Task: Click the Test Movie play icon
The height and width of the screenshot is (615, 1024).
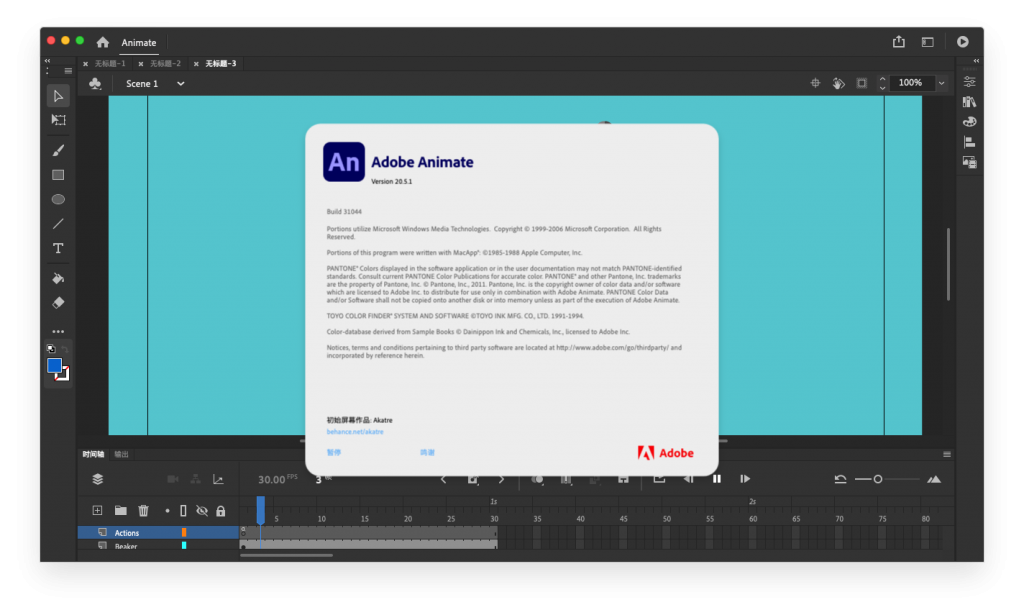Action: pyautogui.click(x=963, y=42)
